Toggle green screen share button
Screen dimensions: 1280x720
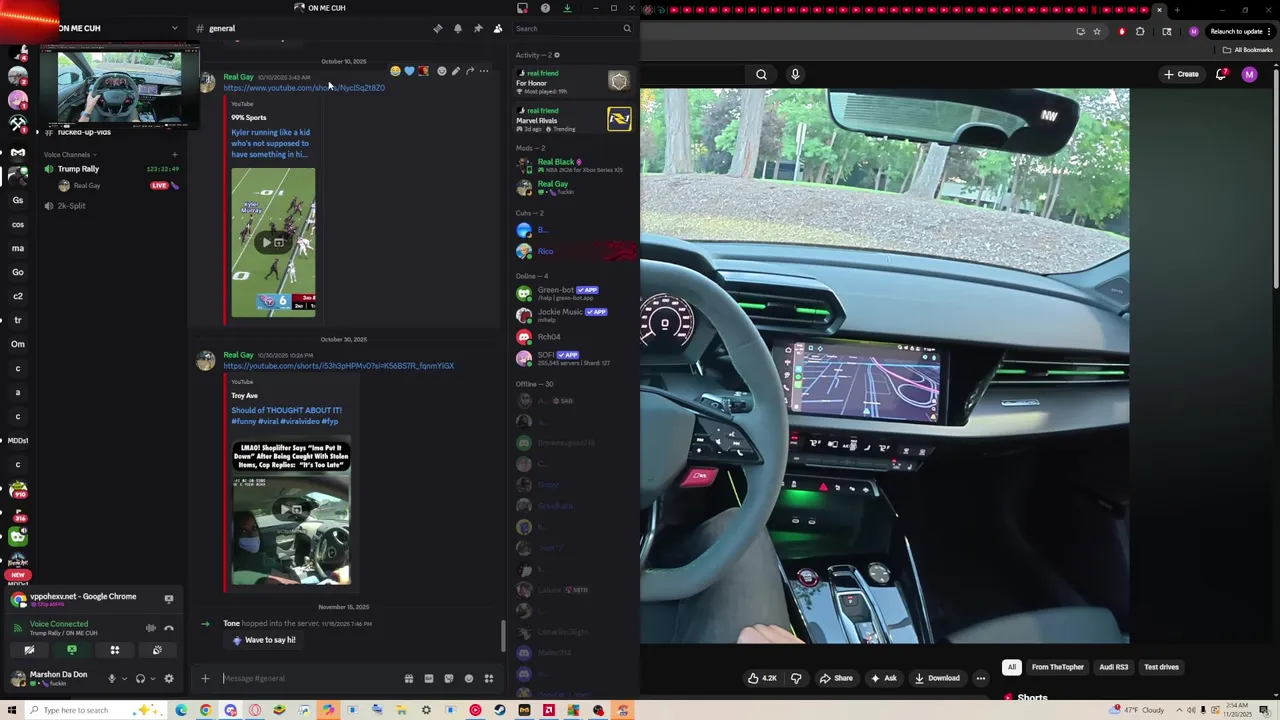tap(72, 650)
